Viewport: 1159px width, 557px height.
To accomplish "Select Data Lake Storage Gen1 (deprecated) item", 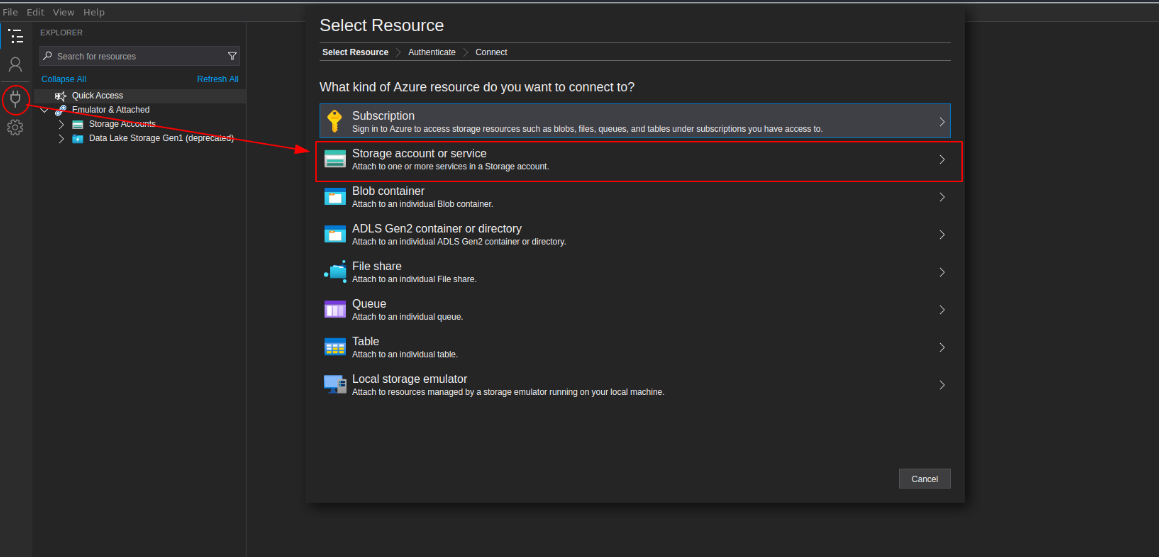I will coord(140,138).
